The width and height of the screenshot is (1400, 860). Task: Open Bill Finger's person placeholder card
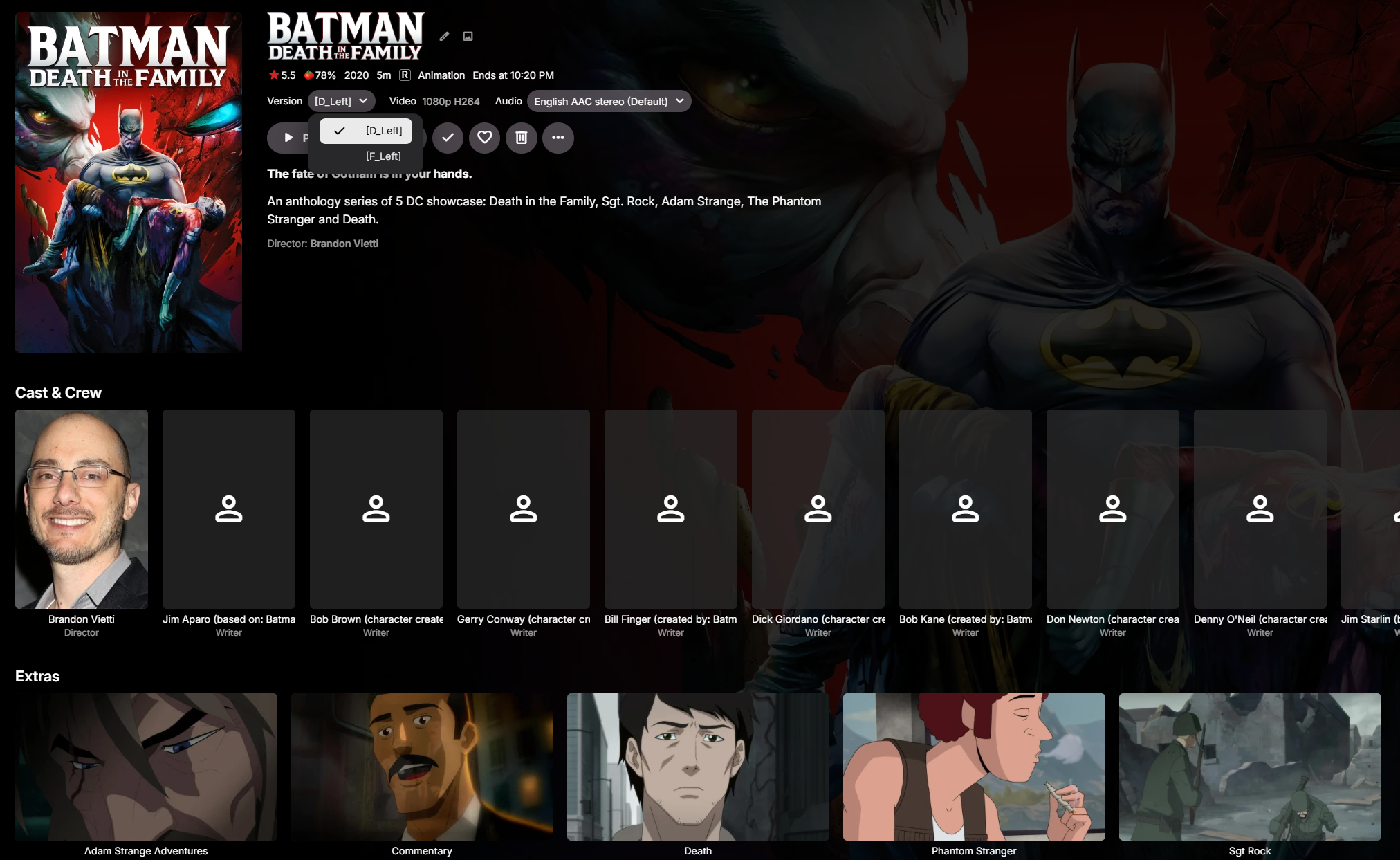click(x=671, y=509)
